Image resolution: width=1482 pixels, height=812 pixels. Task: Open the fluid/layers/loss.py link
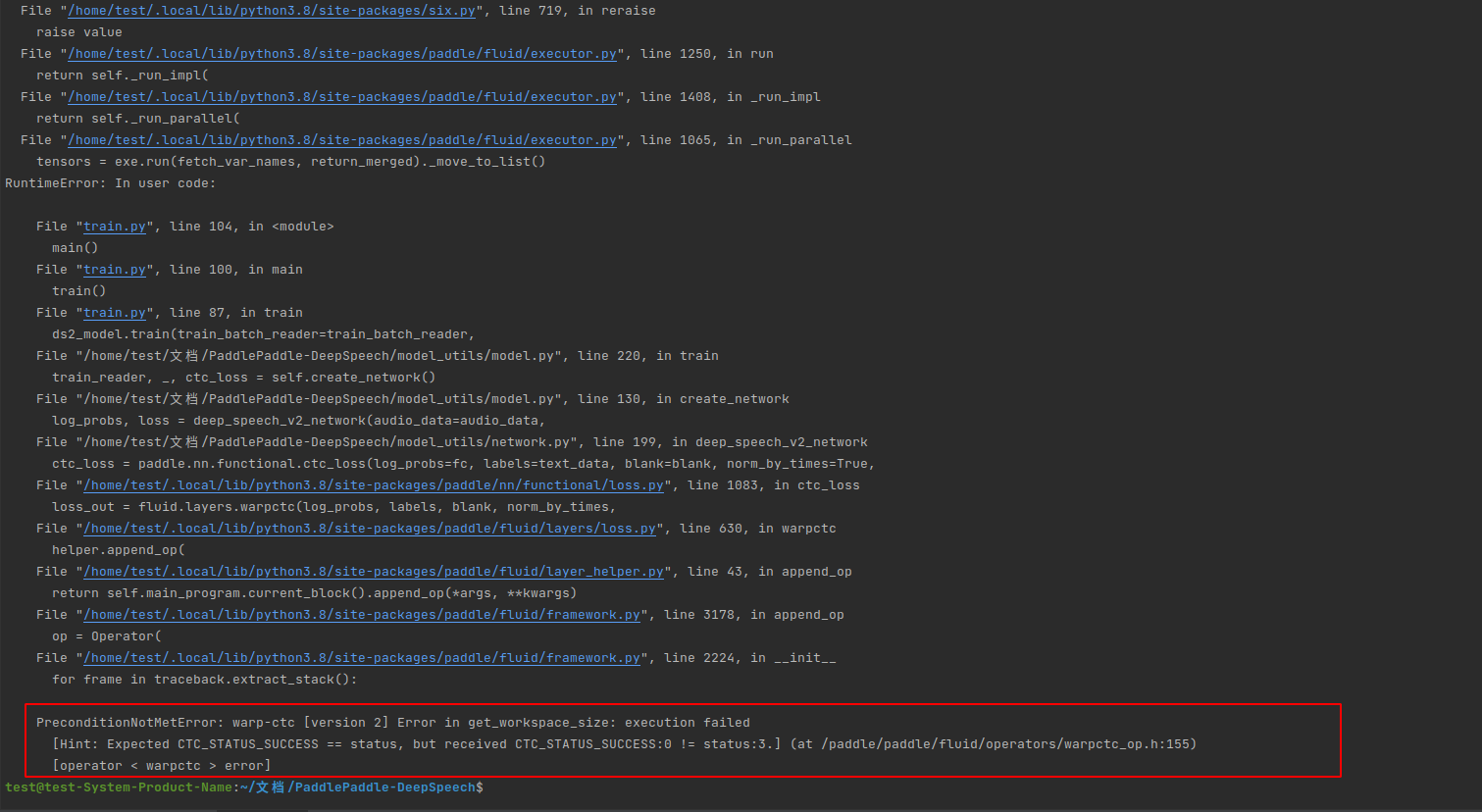tap(366, 528)
